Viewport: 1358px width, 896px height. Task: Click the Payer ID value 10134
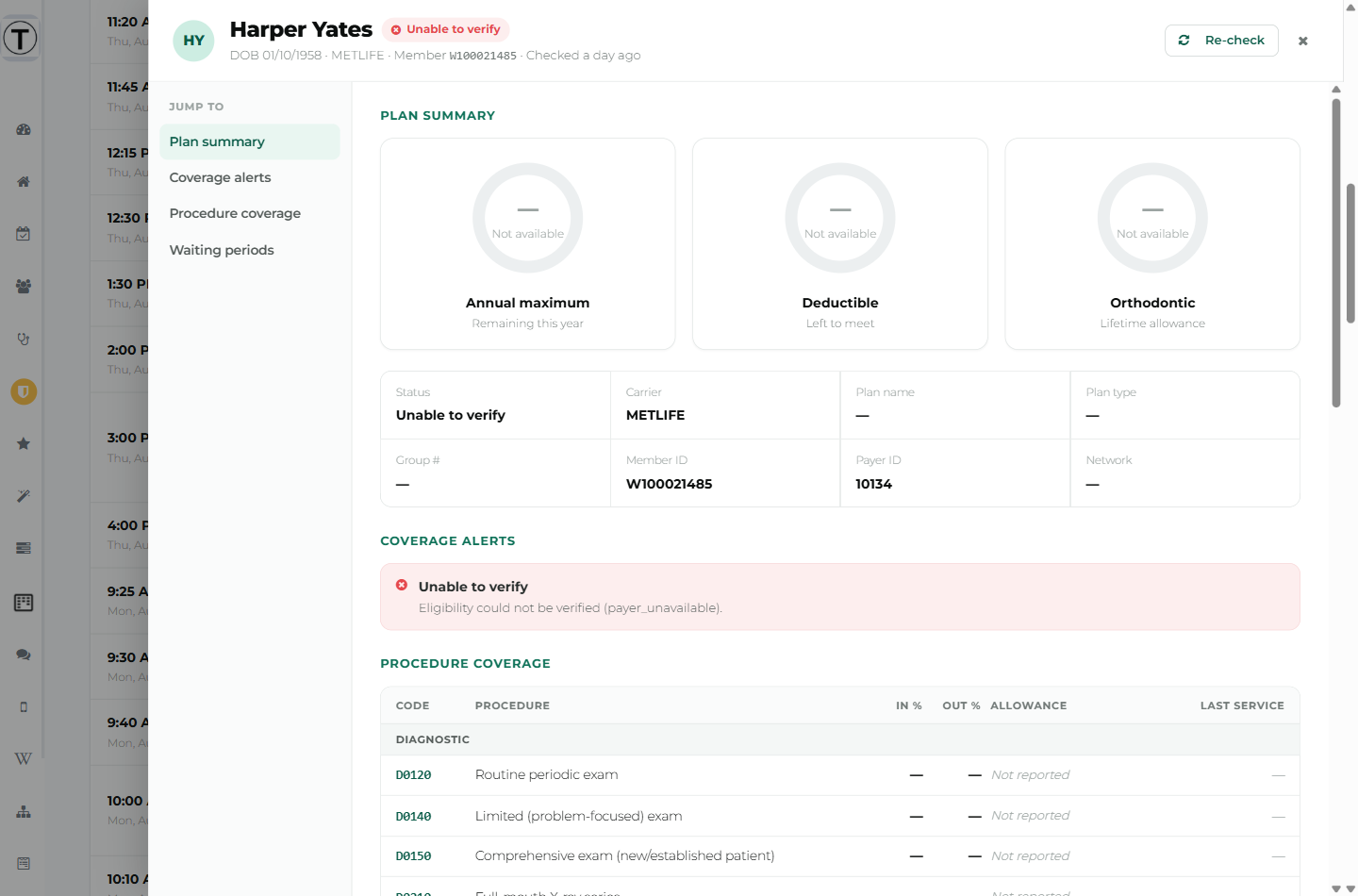click(x=874, y=484)
